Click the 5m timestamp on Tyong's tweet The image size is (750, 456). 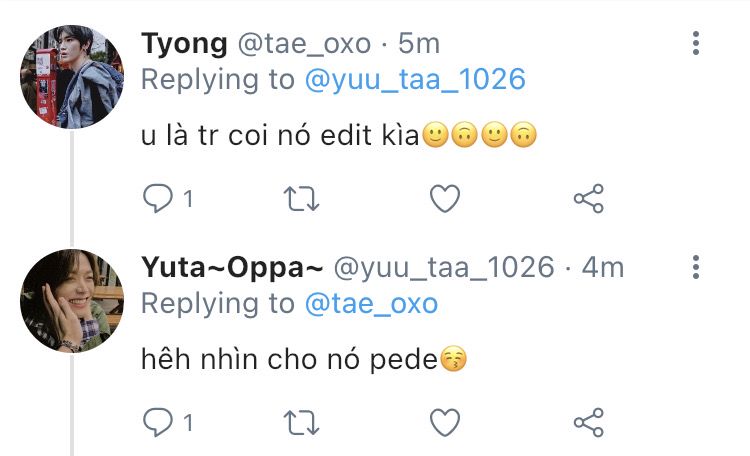point(419,44)
